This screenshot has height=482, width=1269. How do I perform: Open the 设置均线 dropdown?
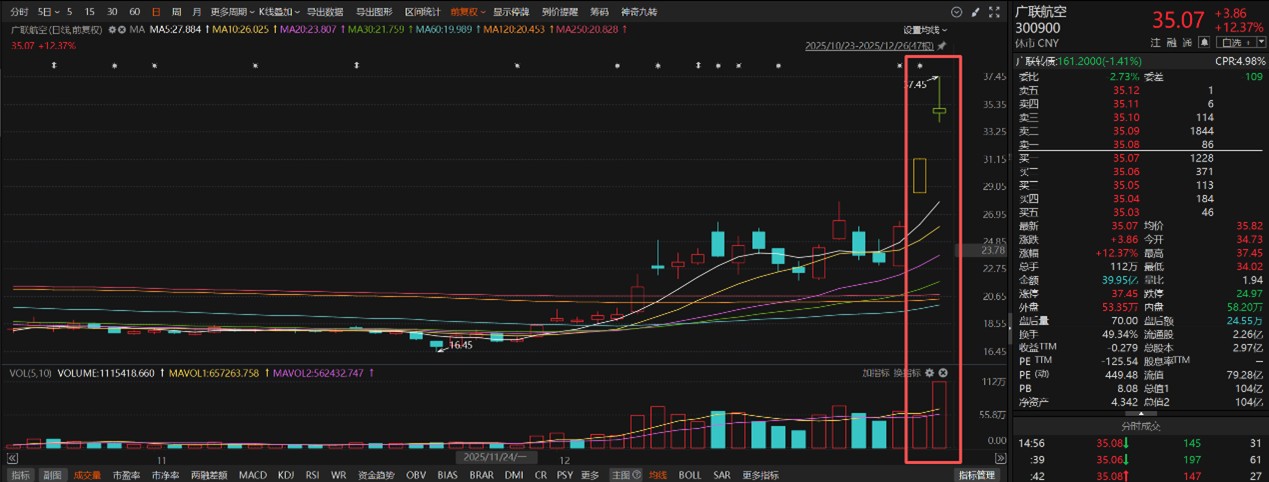(926, 30)
